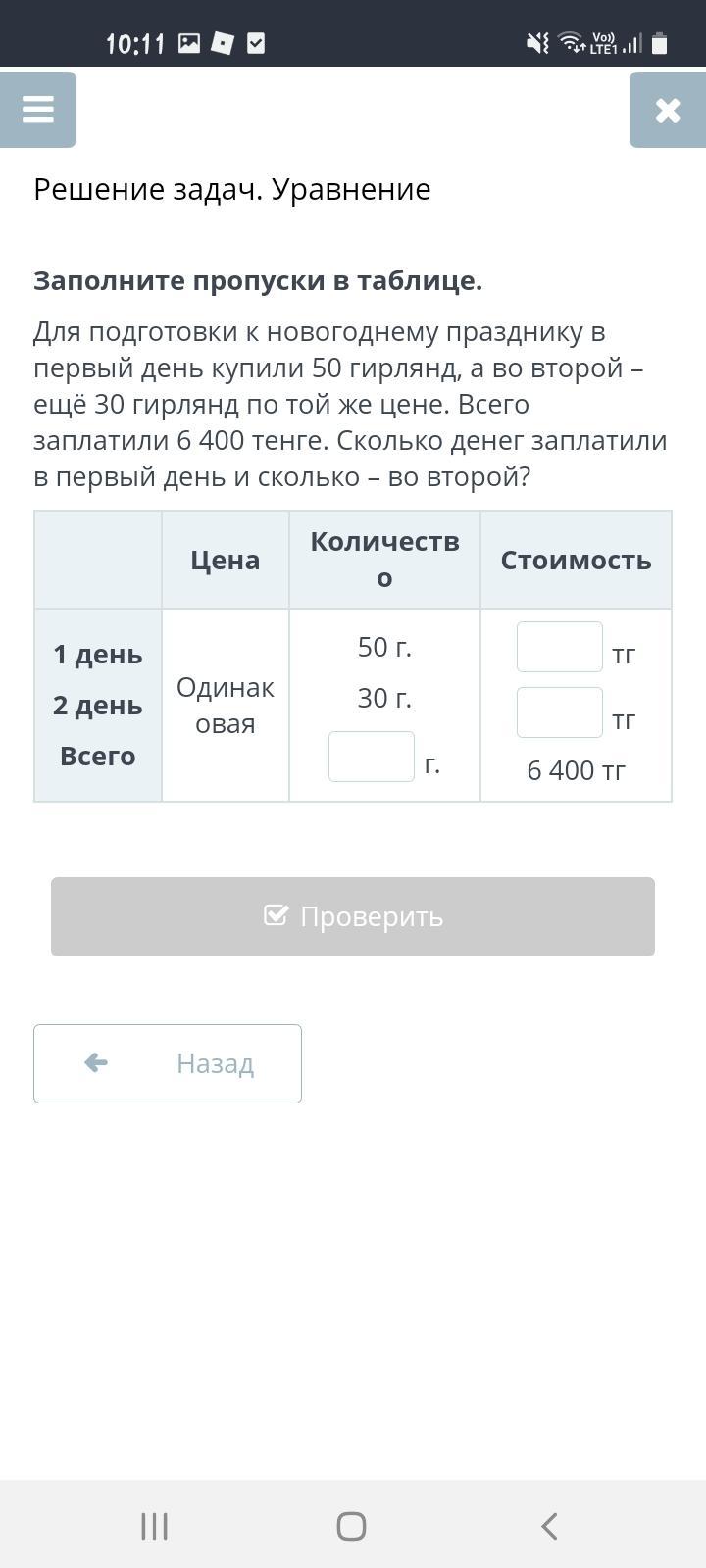Go back with the Назад button
706x1568 pixels.
click(168, 1063)
